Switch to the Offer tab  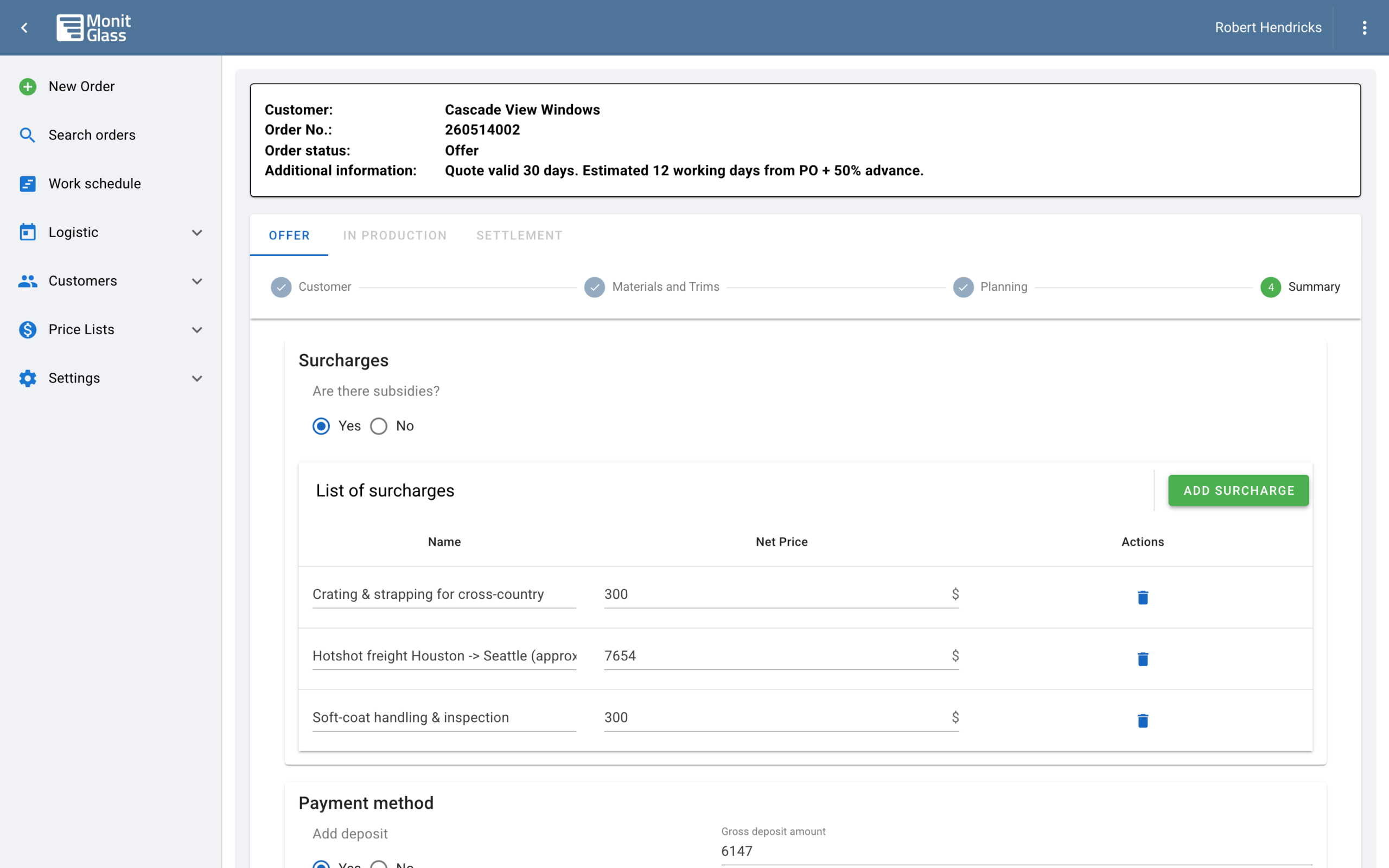[x=289, y=235]
